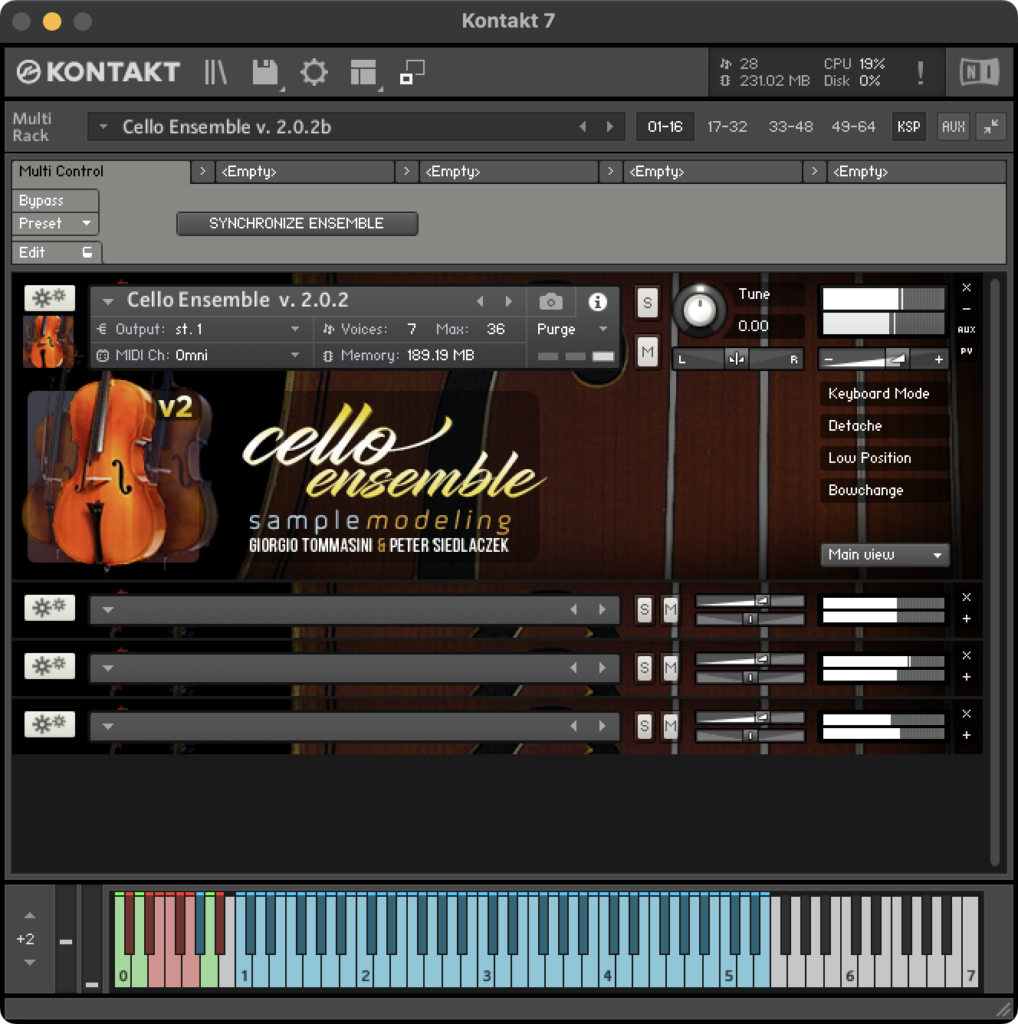This screenshot has width=1018, height=1024.
Task: Switch to rack page 01-16
Action: [x=665, y=127]
